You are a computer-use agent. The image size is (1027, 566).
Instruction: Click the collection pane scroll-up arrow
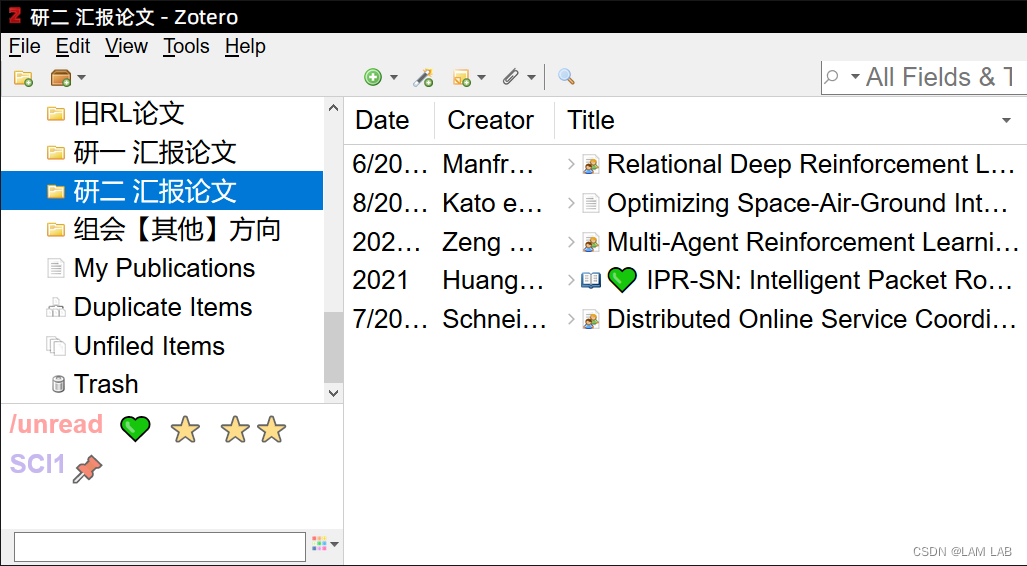click(x=333, y=108)
